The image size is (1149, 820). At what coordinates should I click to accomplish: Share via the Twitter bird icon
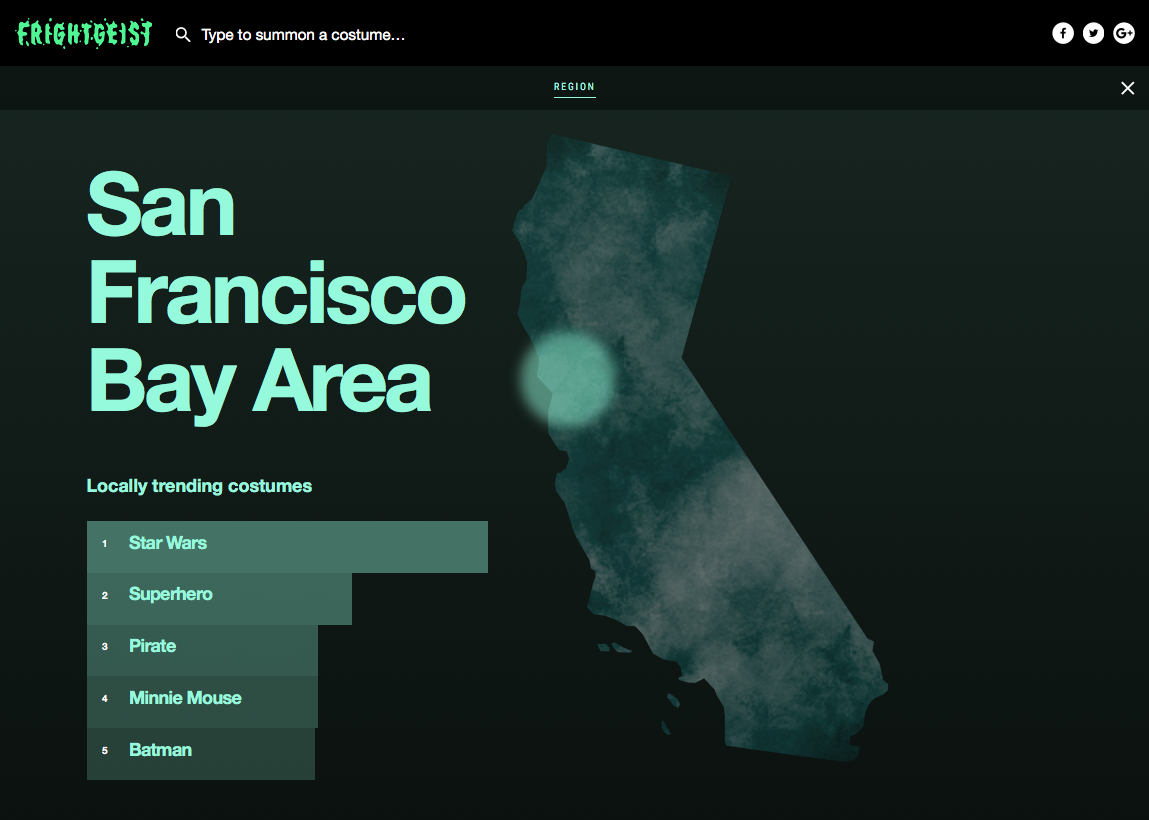1093,34
